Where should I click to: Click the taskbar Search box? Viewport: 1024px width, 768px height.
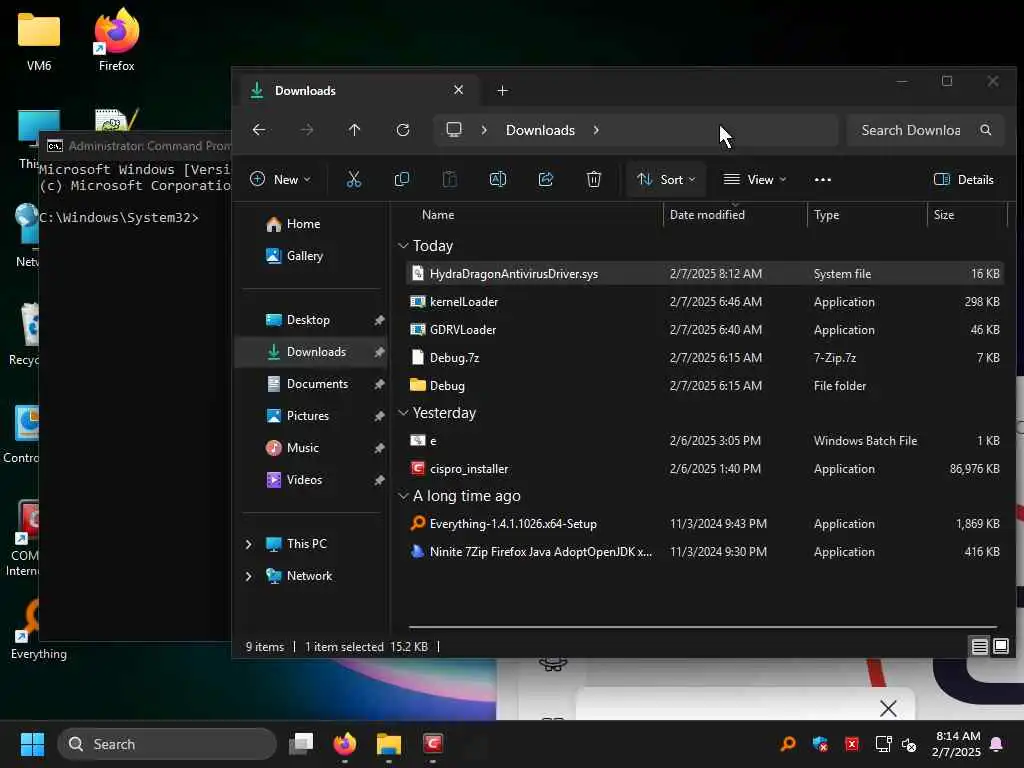click(x=167, y=744)
